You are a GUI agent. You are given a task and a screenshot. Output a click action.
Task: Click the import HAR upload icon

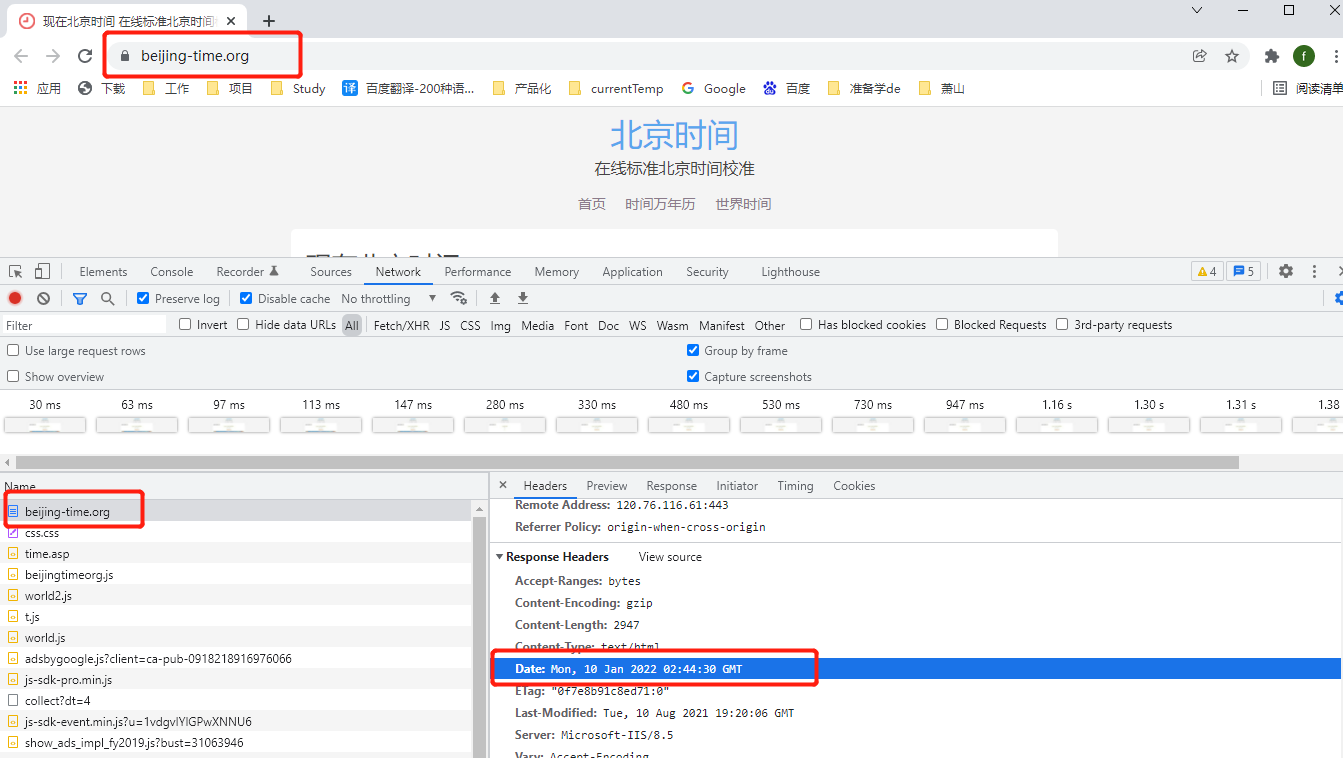tap(494, 298)
